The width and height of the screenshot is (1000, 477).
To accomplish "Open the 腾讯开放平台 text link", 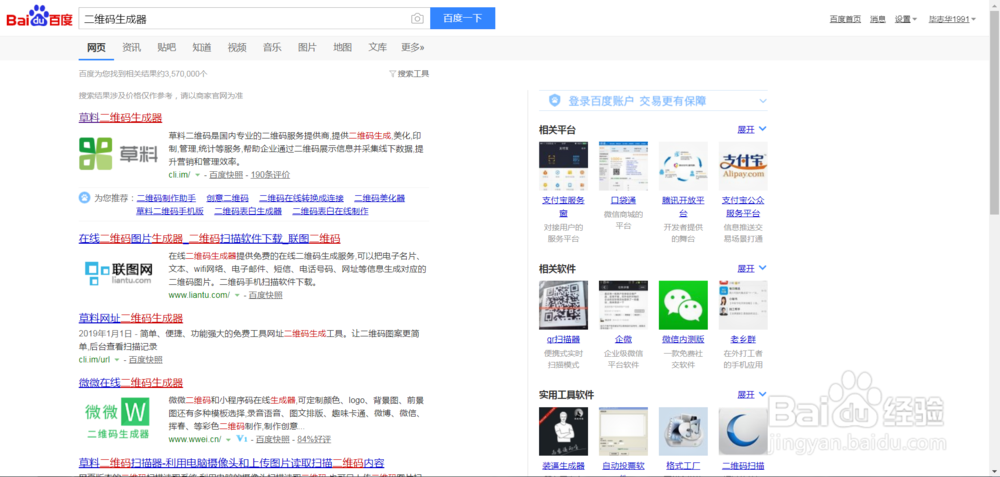I will tap(683, 206).
